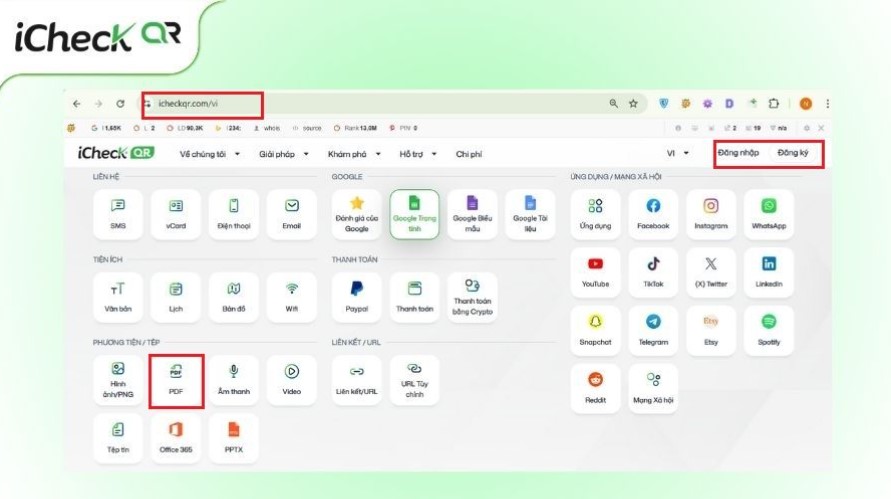Pick the Ứng dụng app card

tap(596, 214)
